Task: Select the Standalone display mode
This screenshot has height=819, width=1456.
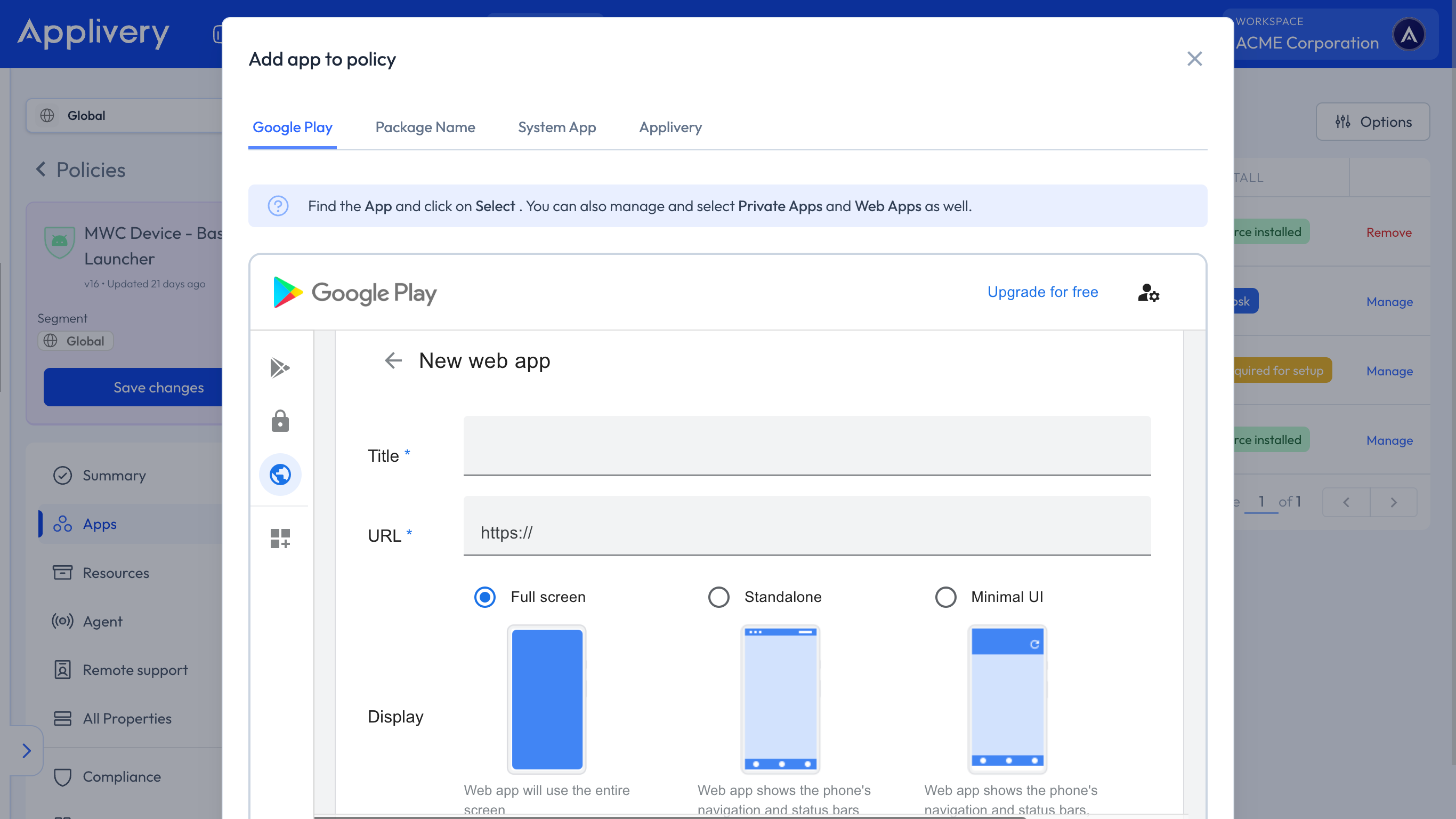Action: click(718, 597)
